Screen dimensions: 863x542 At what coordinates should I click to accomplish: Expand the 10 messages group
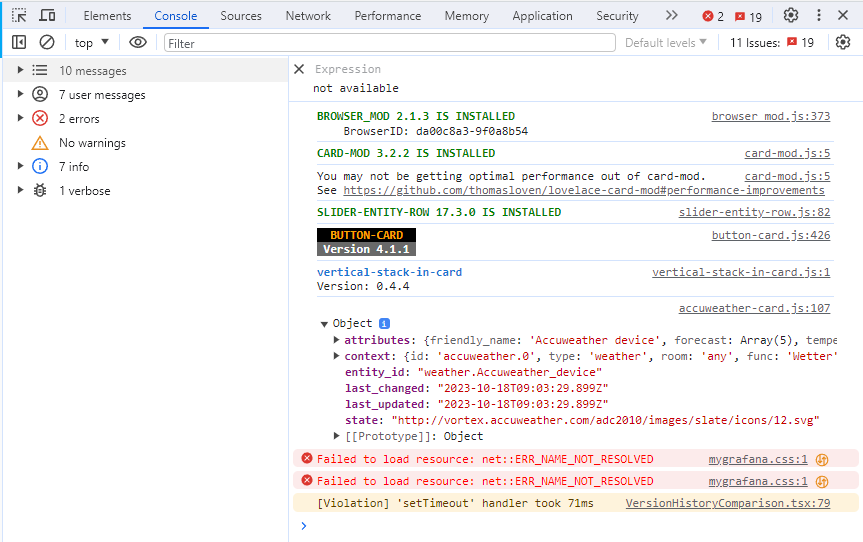[x=20, y=70]
